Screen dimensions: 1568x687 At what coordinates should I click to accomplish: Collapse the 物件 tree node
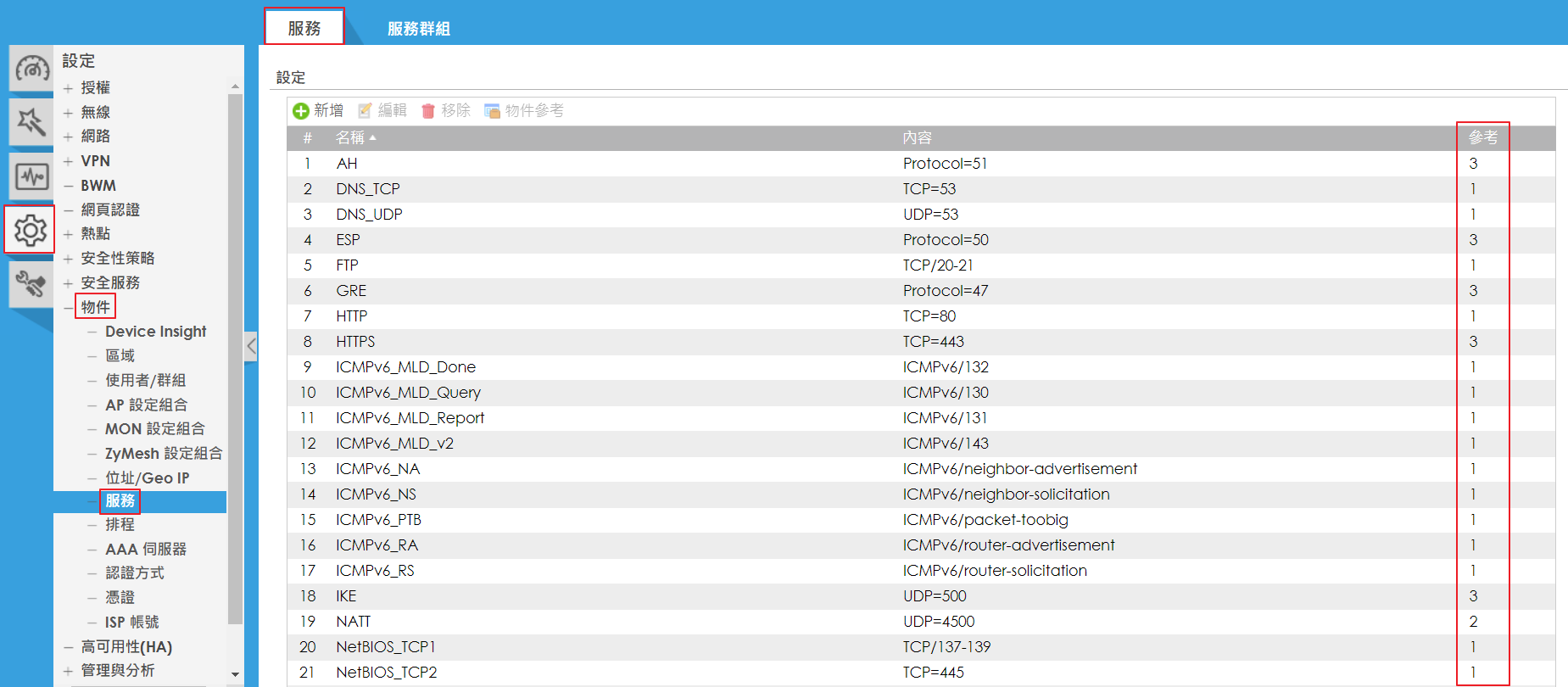68,308
